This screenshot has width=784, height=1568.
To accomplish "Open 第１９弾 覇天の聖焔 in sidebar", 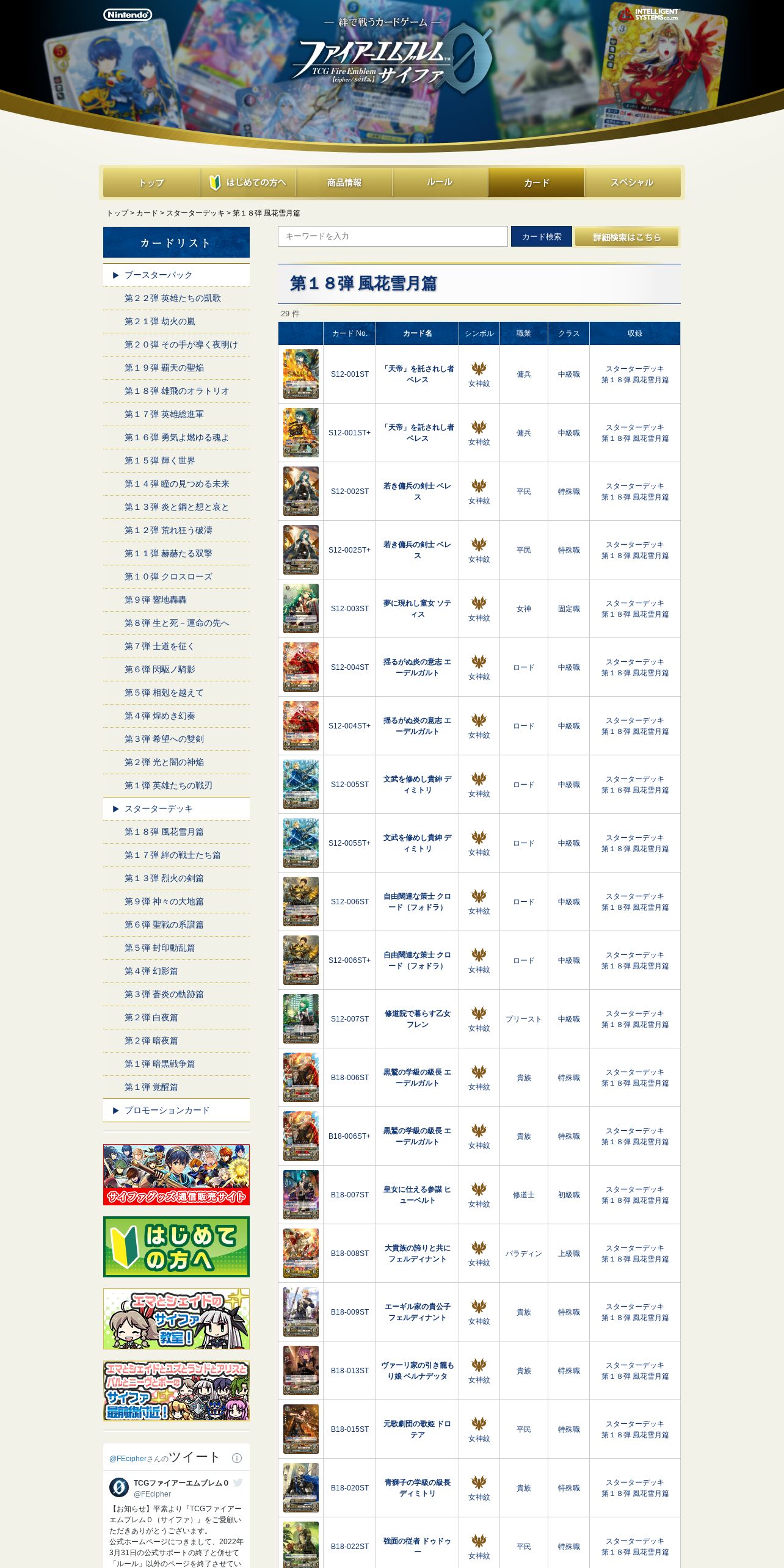I will click(x=164, y=368).
